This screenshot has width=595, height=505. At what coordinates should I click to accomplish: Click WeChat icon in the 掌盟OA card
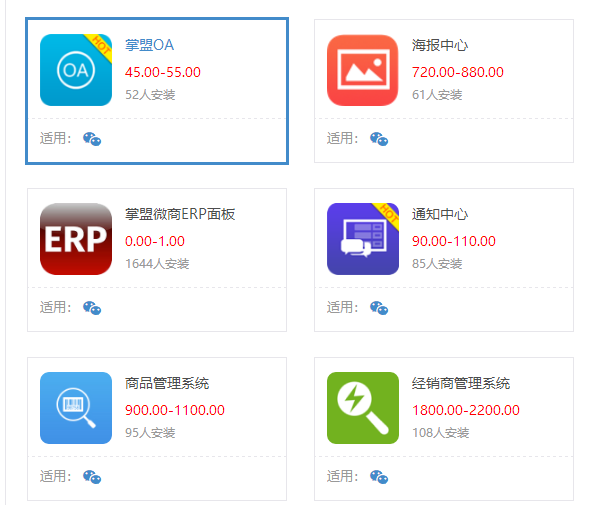click(92, 139)
